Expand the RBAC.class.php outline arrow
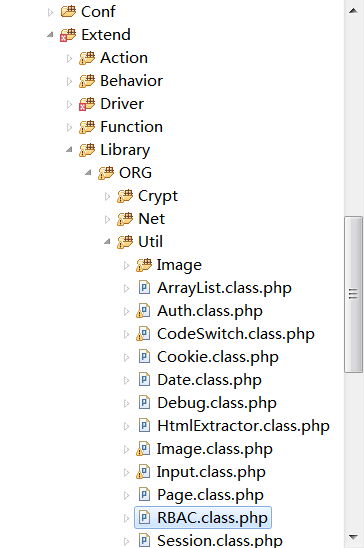Viewport: 364px width, 548px height. click(126, 518)
